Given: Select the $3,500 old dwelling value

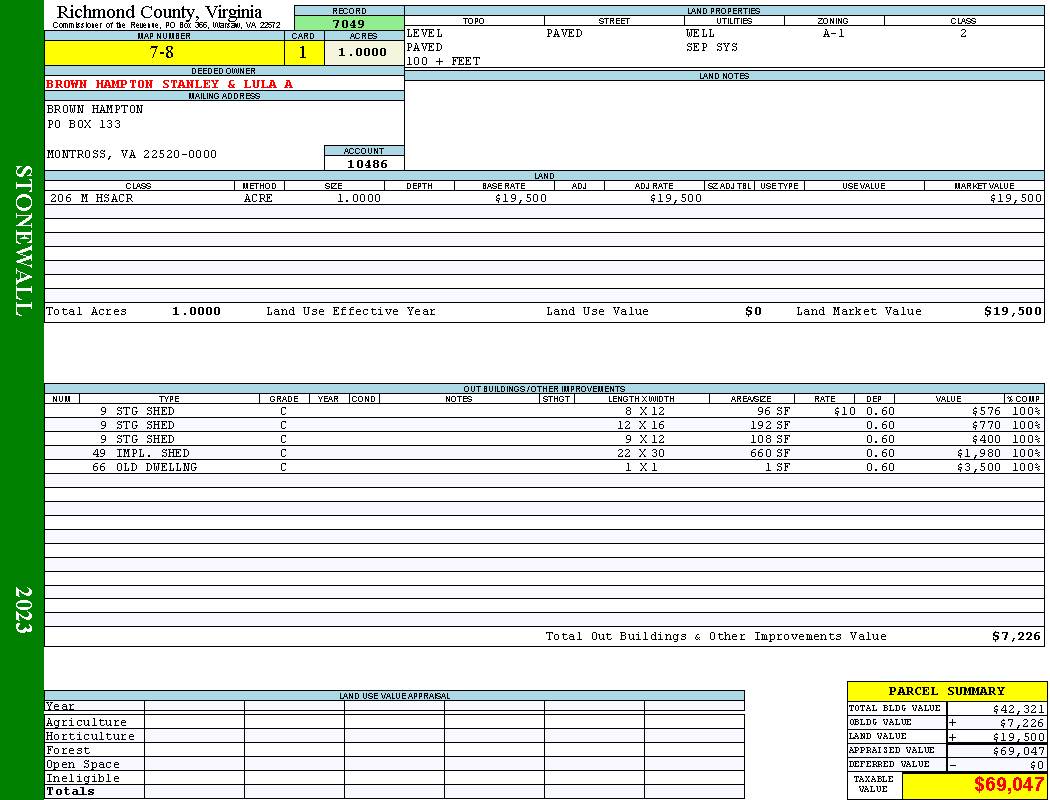Looking at the screenshot, I should [979, 468].
